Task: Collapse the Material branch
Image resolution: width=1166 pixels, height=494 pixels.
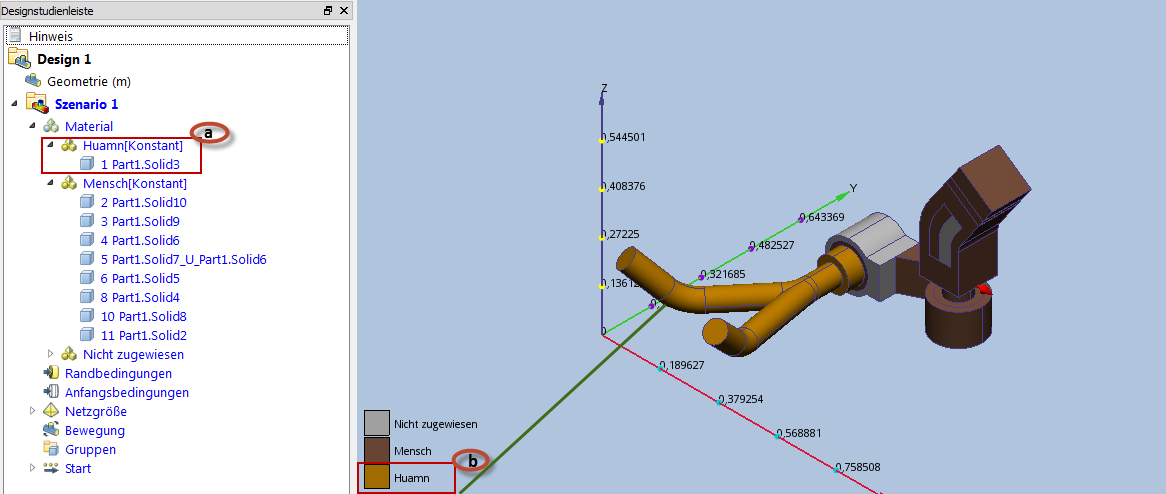Action: [32, 126]
